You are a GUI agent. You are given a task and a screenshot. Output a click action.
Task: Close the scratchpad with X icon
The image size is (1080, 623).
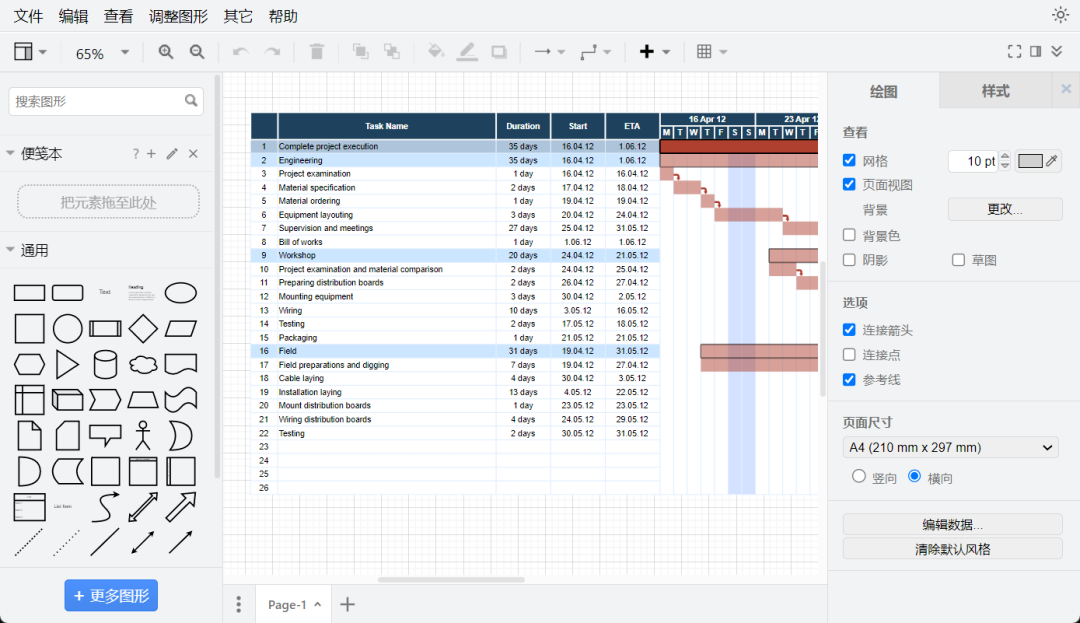(194, 154)
